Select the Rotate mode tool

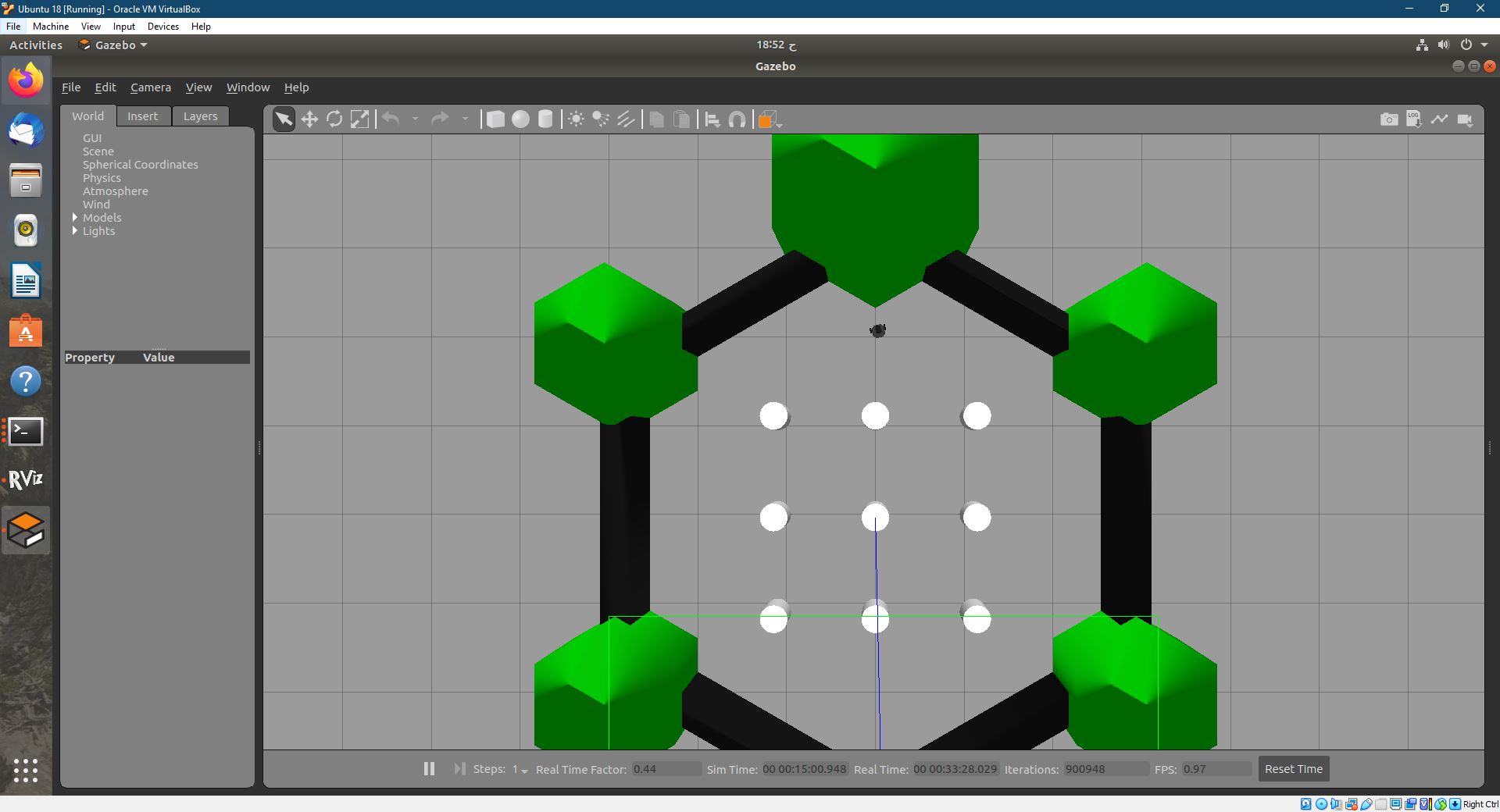click(334, 119)
